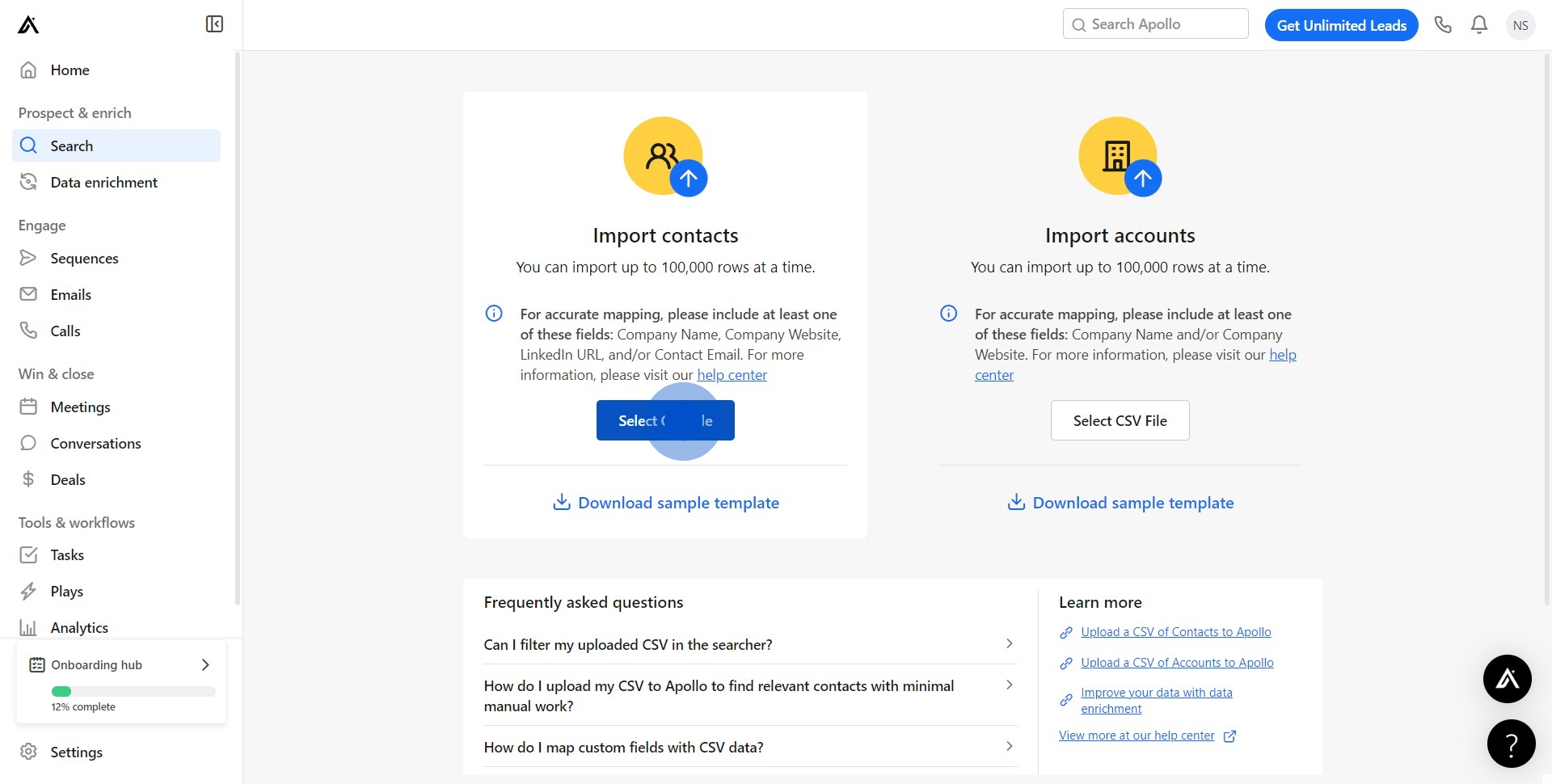Download sample template for contacts
The height and width of the screenshot is (784, 1552).
point(665,503)
